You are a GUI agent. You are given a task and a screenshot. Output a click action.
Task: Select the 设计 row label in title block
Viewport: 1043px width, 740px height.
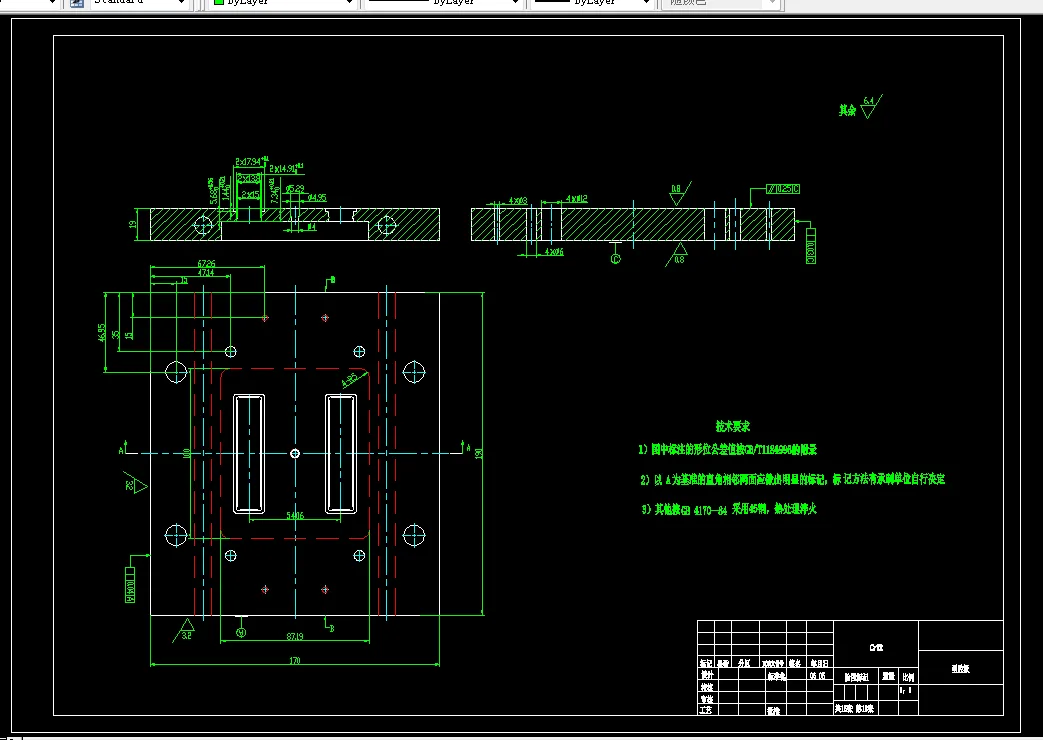(706, 675)
